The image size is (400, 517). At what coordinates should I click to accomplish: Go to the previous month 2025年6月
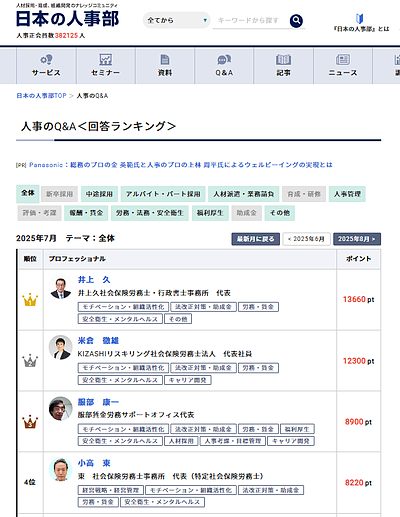306,239
